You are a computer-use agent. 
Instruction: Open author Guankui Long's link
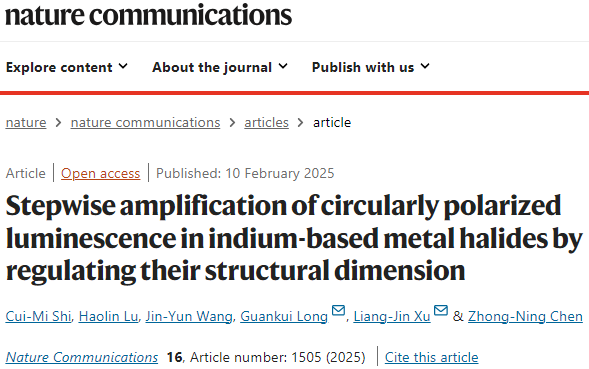coord(284,316)
